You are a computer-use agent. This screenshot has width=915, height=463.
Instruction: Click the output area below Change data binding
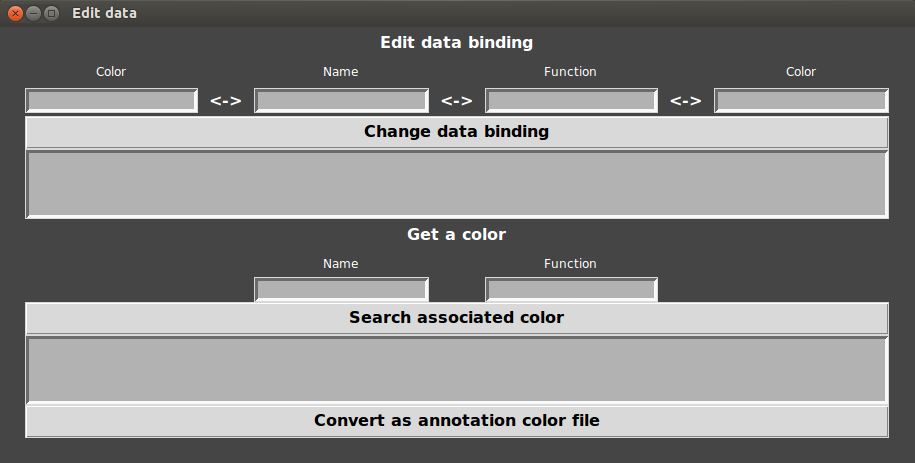tap(456, 184)
